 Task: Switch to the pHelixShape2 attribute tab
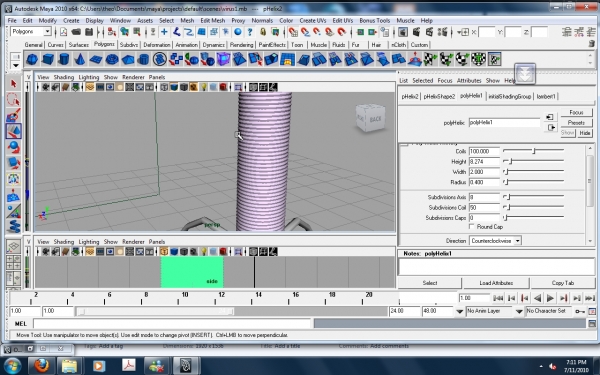click(439, 96)
